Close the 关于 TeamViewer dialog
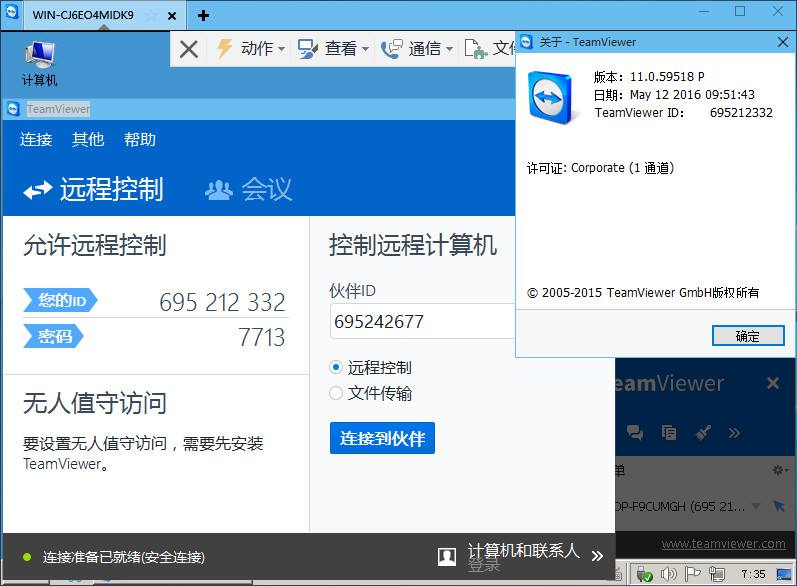 783,42
